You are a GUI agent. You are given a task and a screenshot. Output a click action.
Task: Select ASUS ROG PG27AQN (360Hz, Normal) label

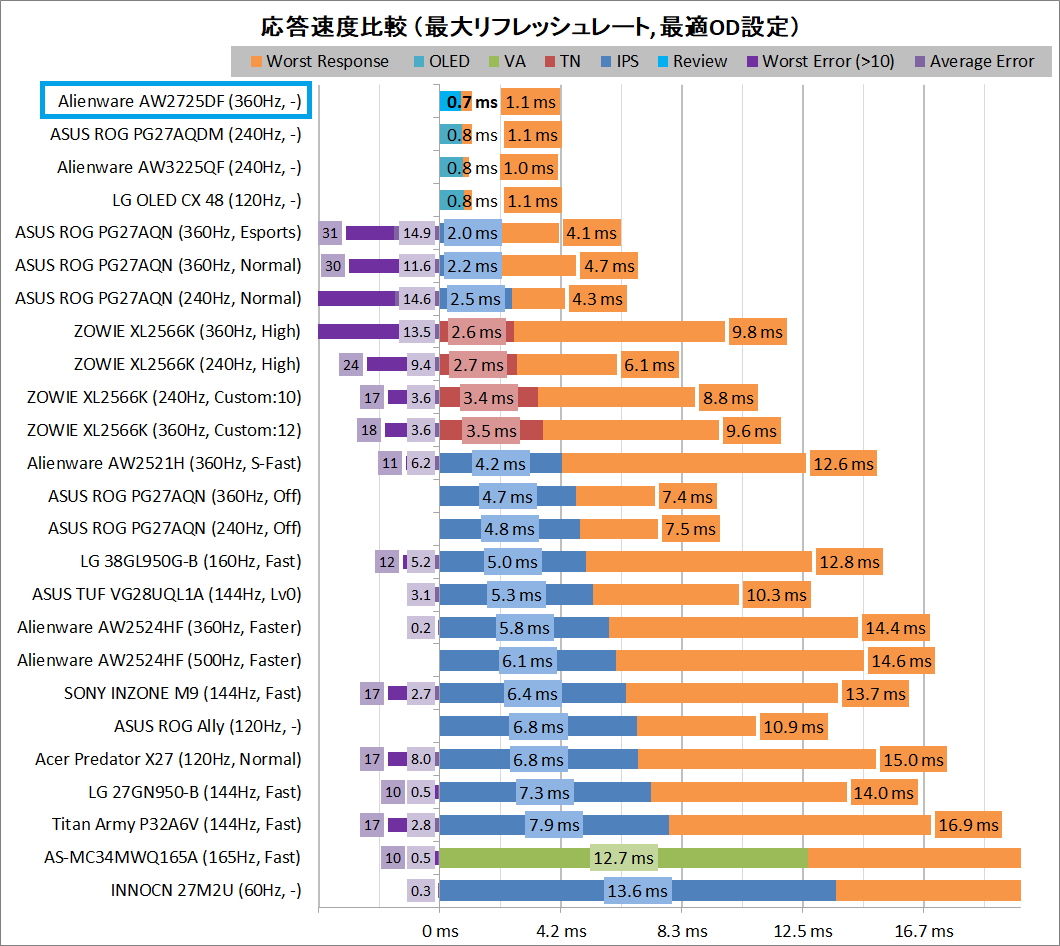(158, 266)
